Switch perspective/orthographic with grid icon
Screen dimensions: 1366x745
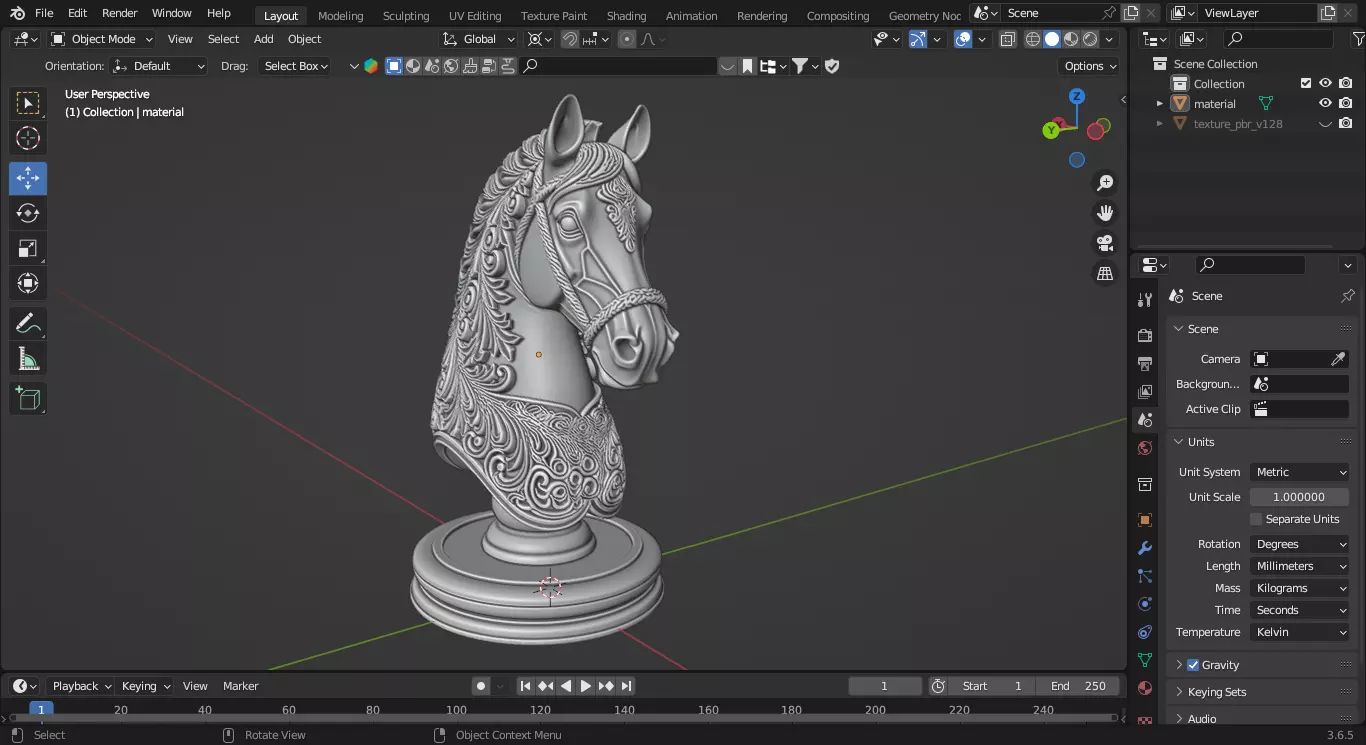tap(1105, 273)
